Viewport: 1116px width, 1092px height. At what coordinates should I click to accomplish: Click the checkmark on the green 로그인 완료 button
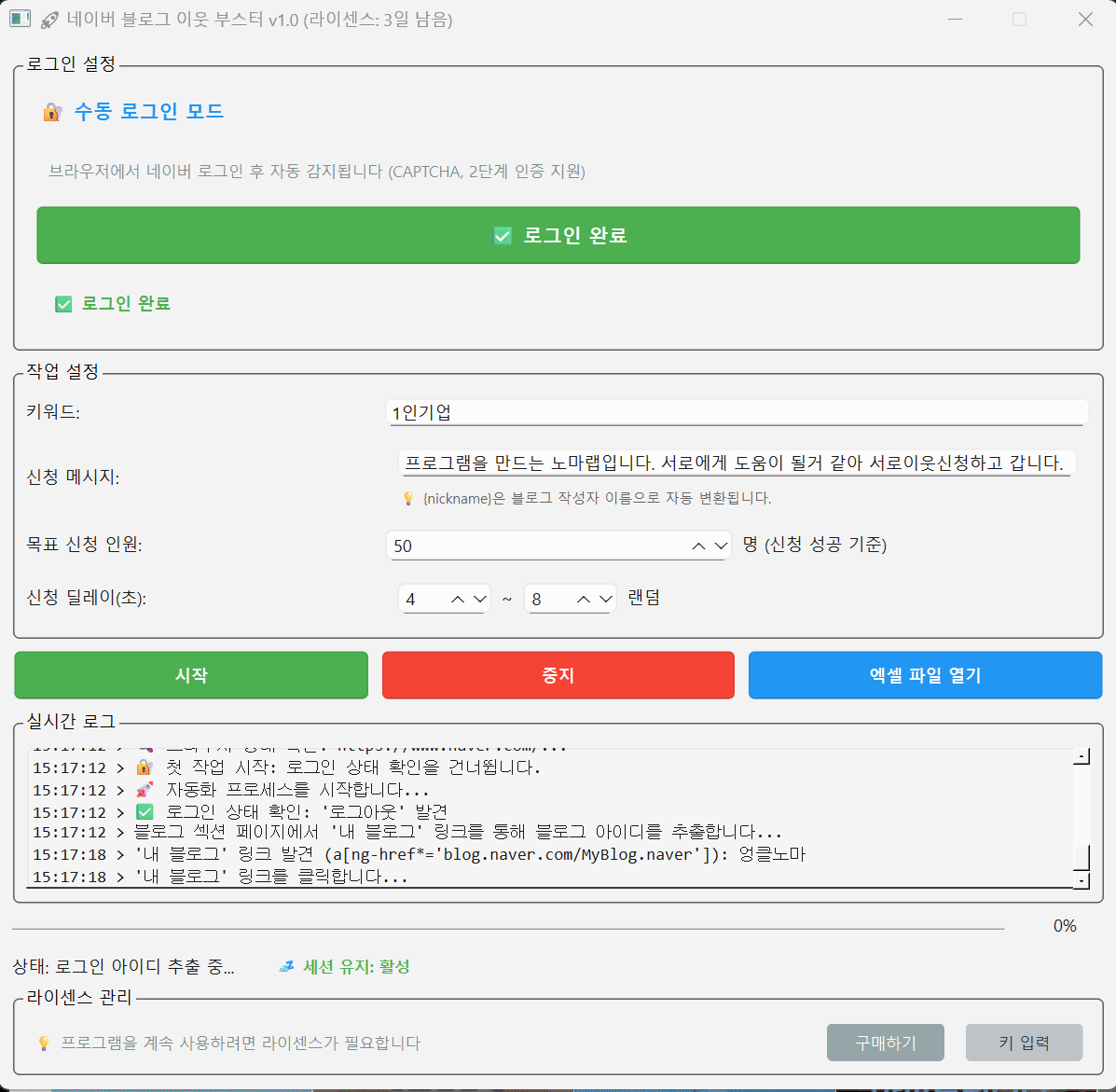pyautogui.click(x=503, y=236)
